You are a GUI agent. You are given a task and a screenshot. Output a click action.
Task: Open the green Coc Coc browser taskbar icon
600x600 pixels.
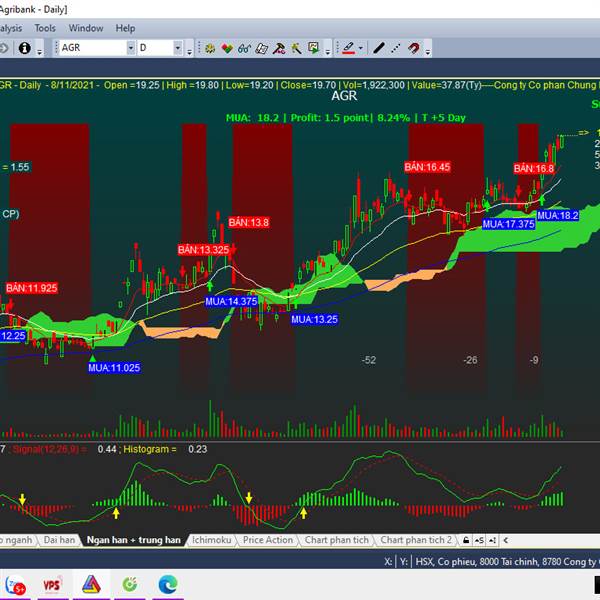click(x=130, y=585)
